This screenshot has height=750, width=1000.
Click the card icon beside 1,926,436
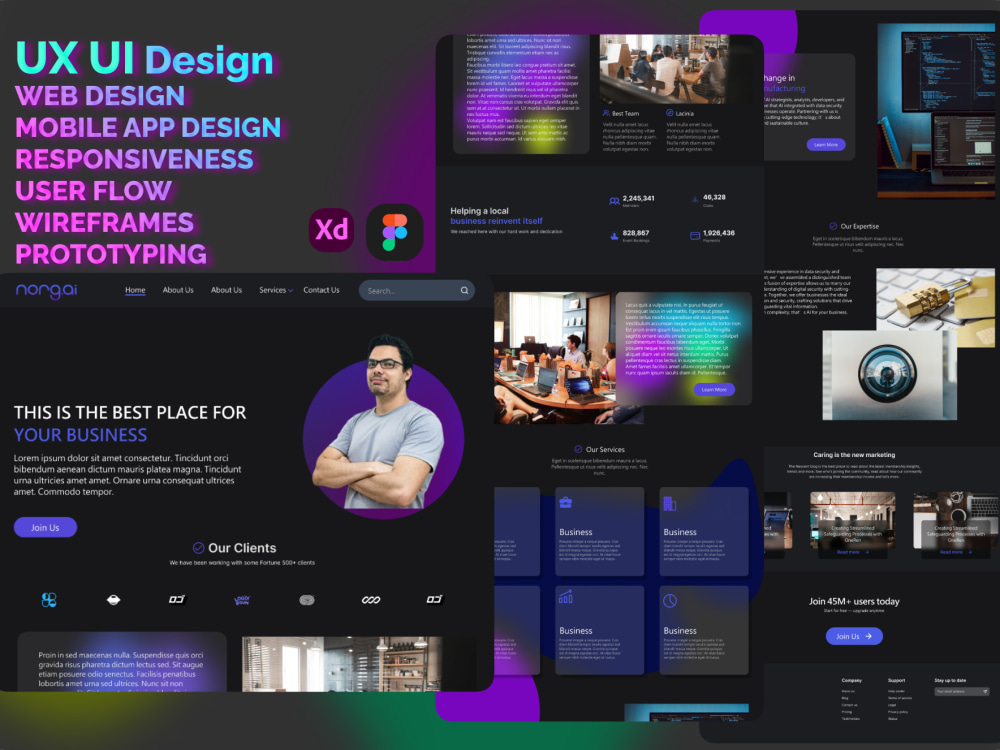[695, 236]
